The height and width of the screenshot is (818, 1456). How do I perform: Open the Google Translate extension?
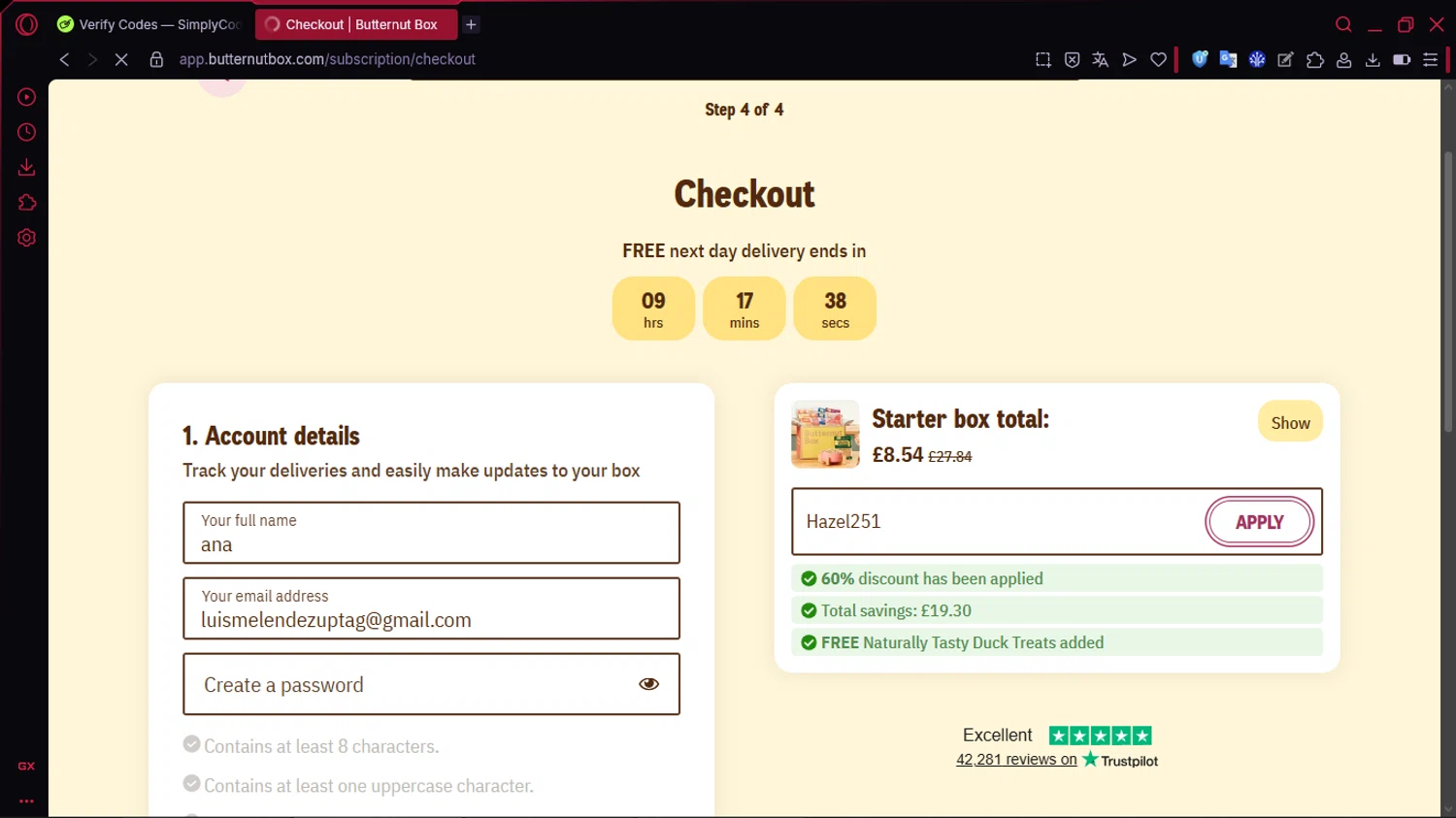point(1228,59)
